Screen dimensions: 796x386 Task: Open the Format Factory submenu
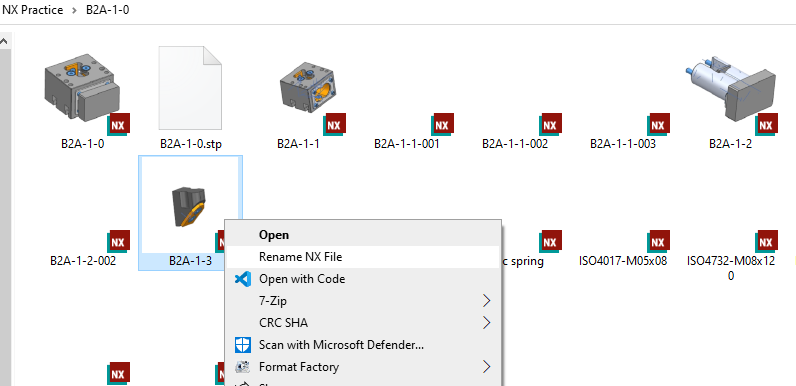click(x=363, y=367)
